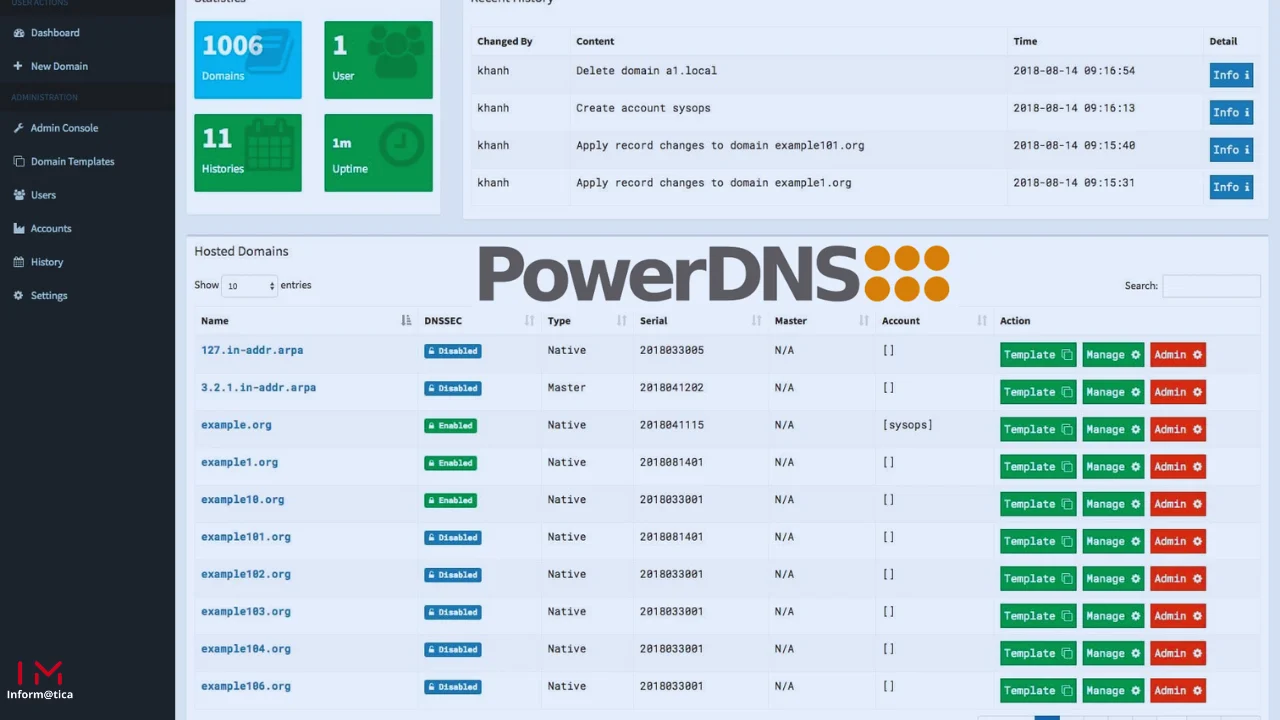Open Dashboard from the sidebar
Screen dimensions: 1280x720
pyautogui.click(x=55, y=33)
